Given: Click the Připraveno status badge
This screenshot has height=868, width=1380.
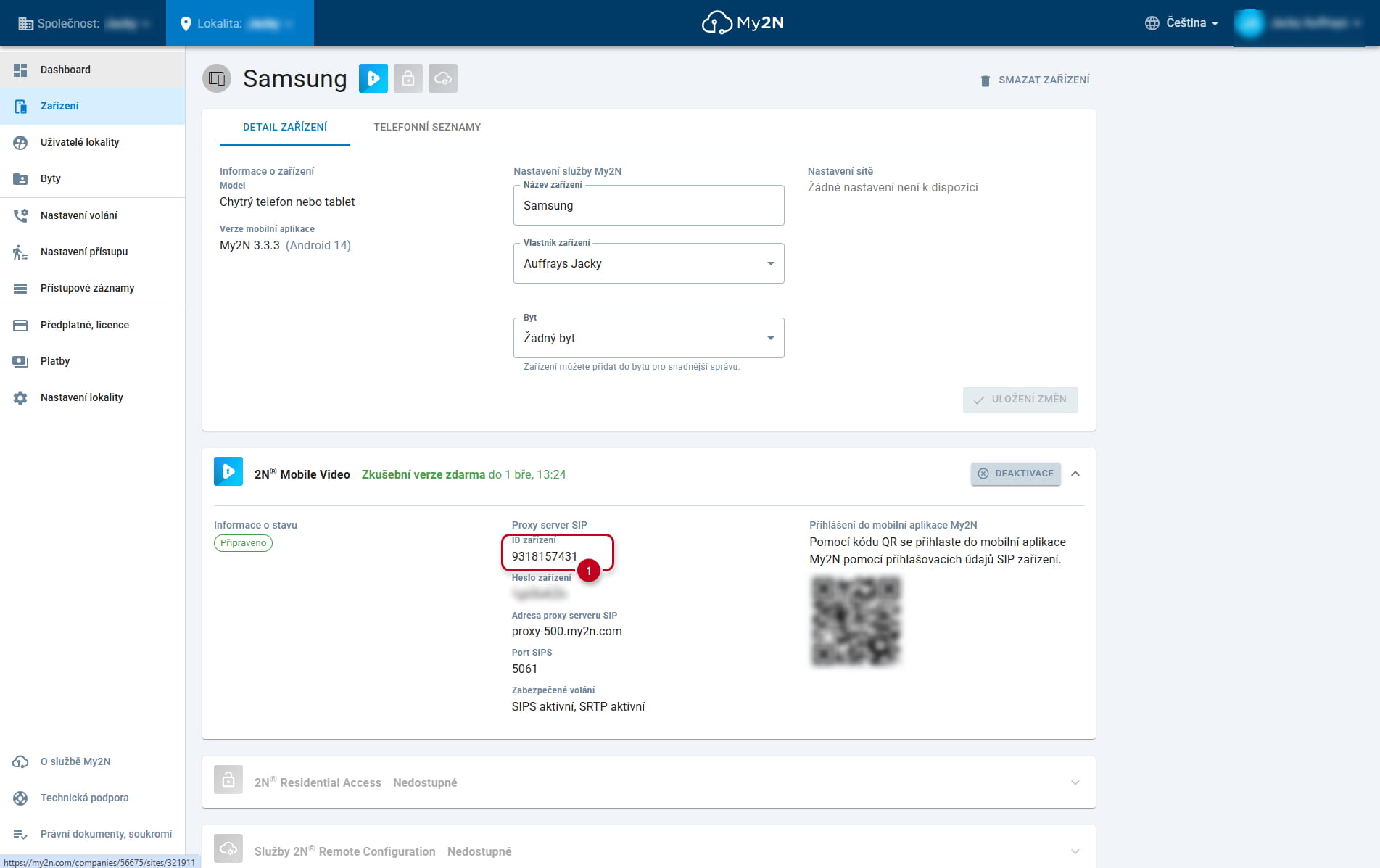Looking at the screenshot, I should (243, 543).
